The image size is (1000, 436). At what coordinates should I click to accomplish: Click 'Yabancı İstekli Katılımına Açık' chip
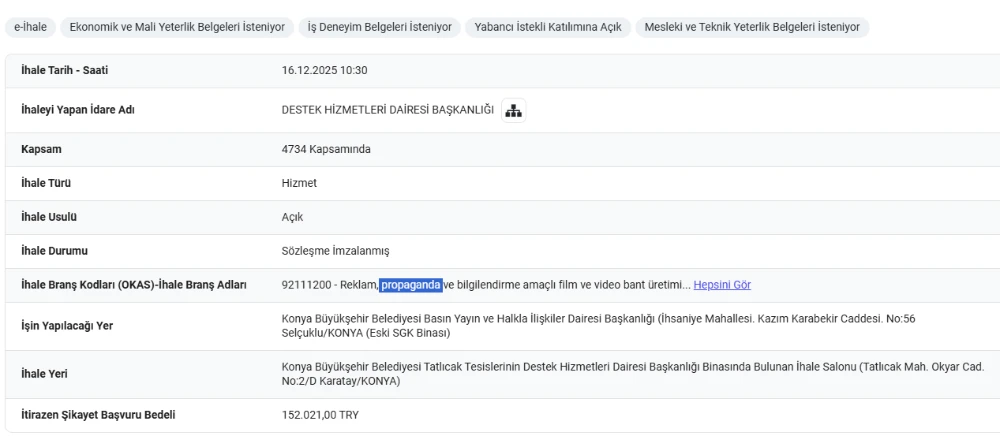(548, 27)
